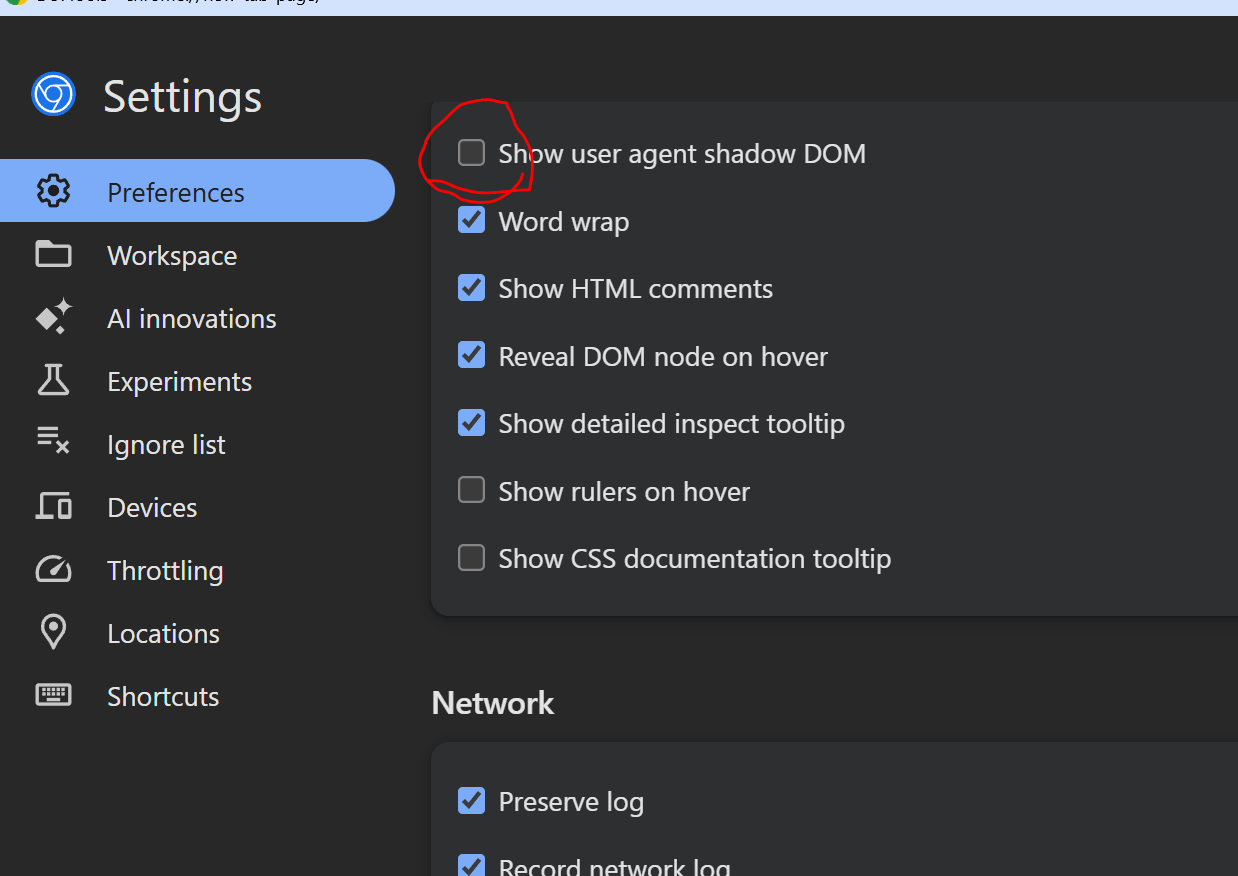This screenshot has width=1238, height=876.
Task: Click the 'Show HTML comments' label text
Action: click(636, 289)
